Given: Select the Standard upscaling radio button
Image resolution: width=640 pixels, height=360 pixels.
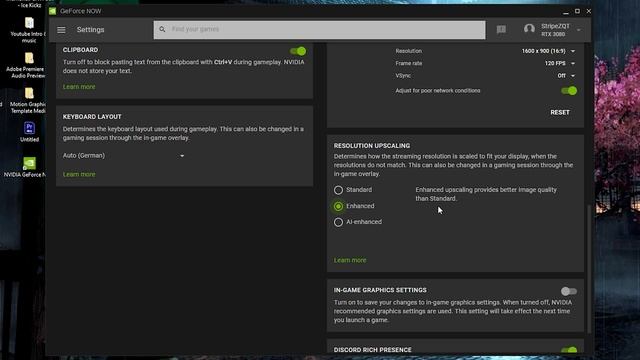Looking at the screenshot, I should click(x=338, y=190).
